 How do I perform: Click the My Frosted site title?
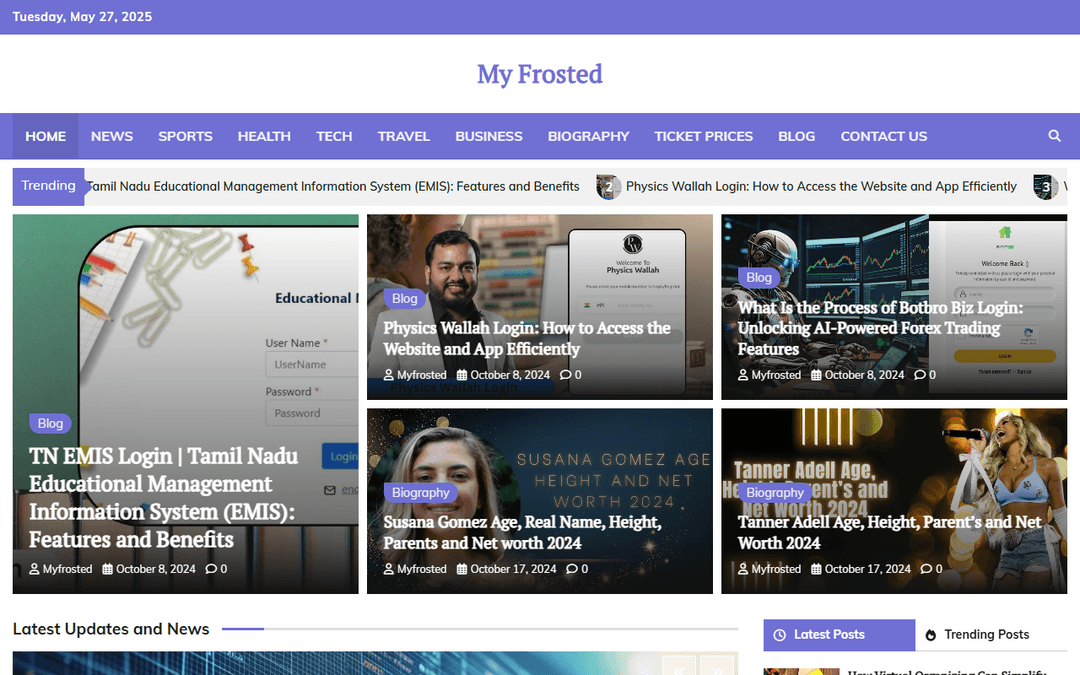coord(539,74)
